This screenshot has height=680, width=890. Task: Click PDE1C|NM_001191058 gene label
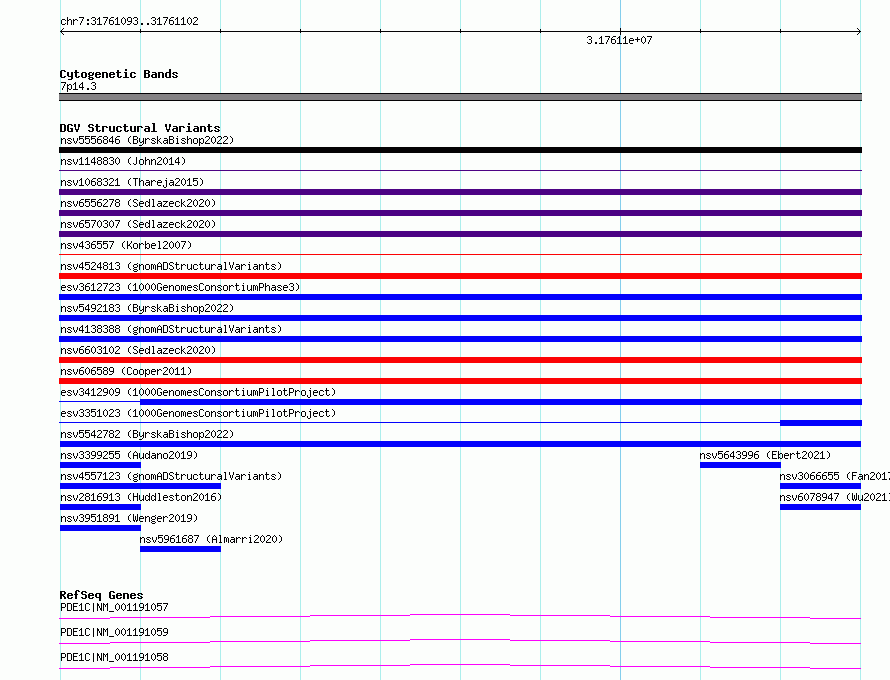(x=114, y=657)
